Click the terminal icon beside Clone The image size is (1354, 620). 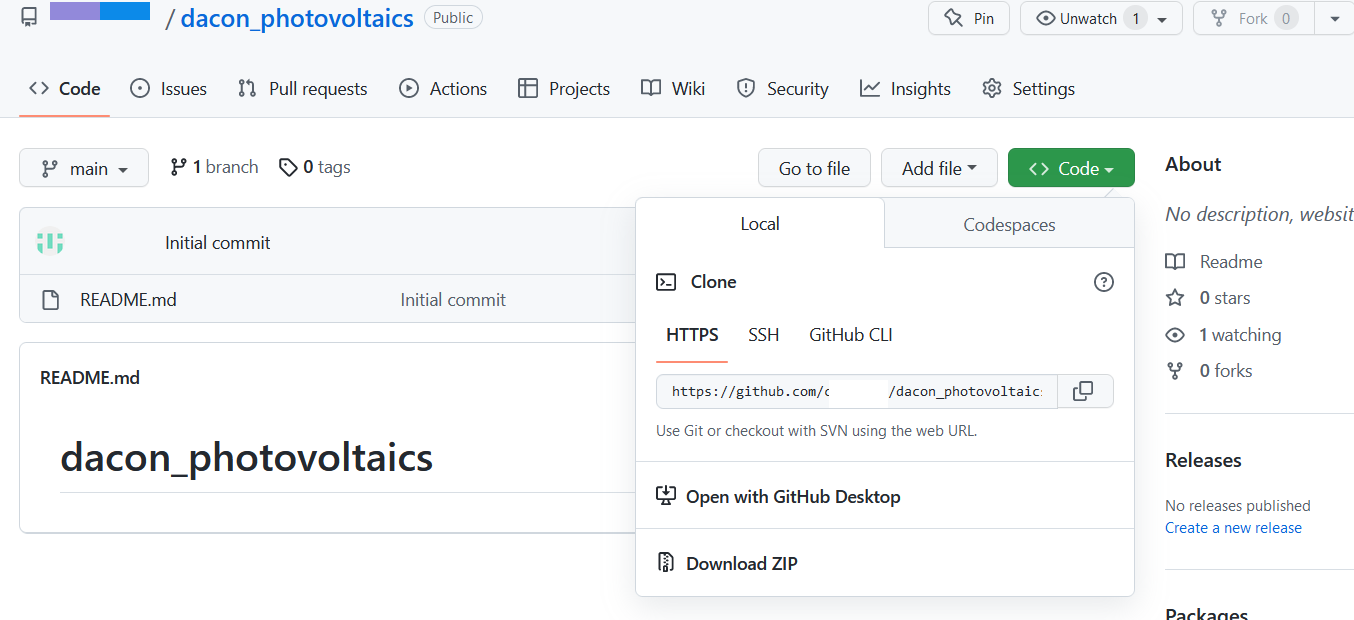[x=666, y=282]
